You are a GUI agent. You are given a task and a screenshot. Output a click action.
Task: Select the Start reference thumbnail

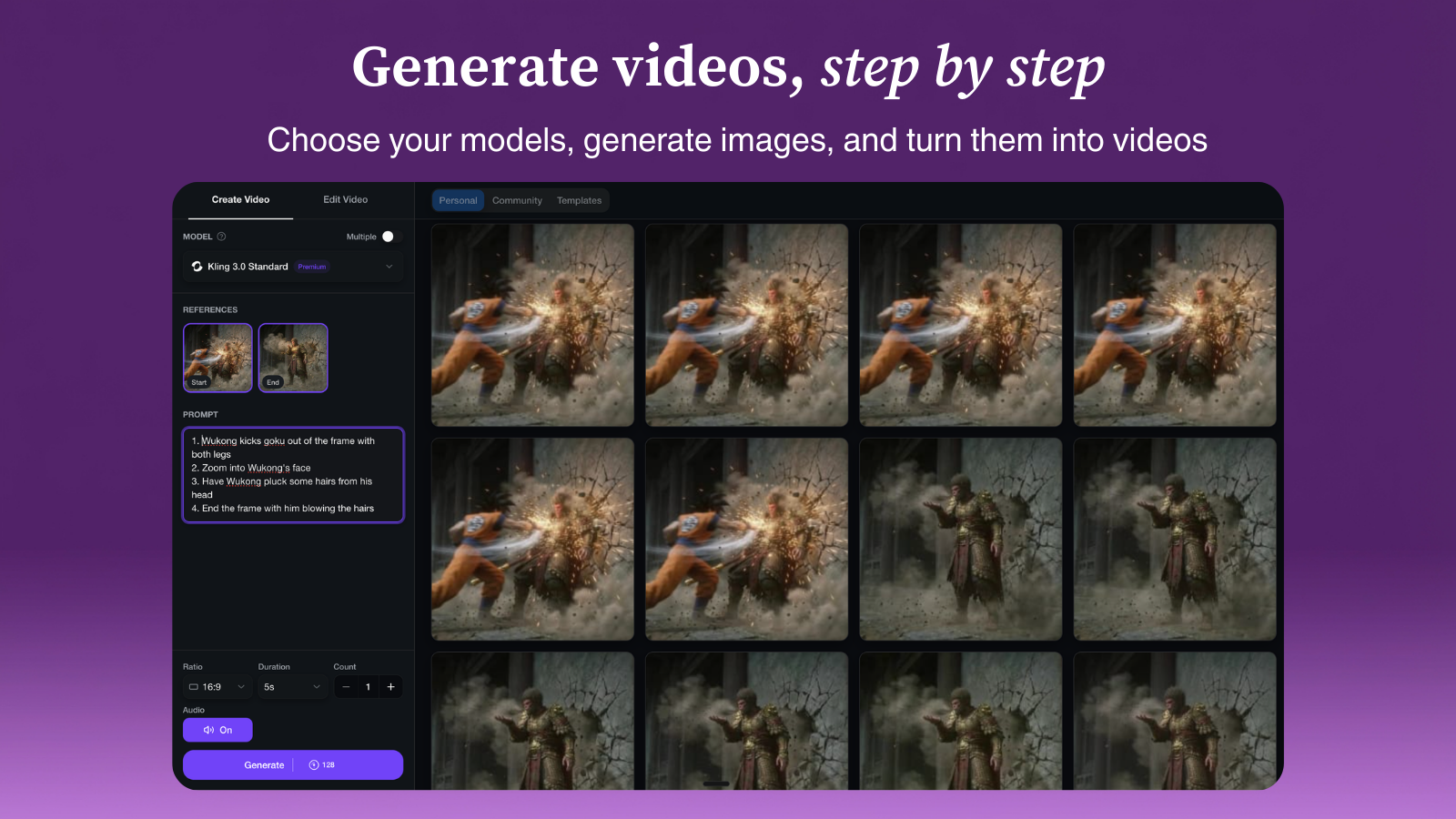(217, 357)
